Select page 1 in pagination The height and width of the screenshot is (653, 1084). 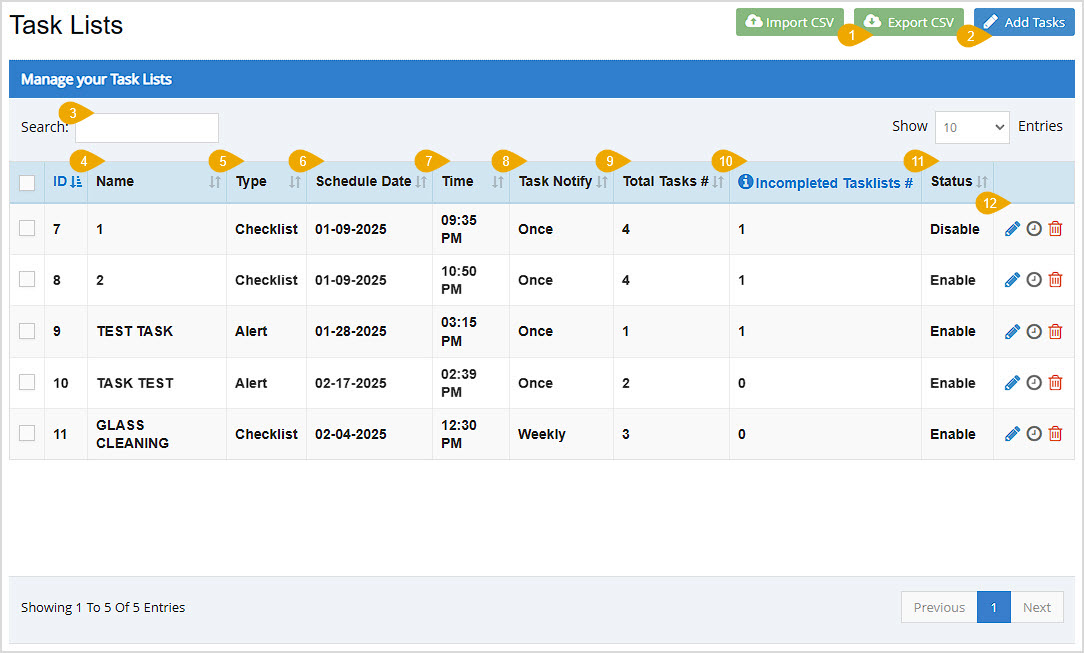coord(993,607)
